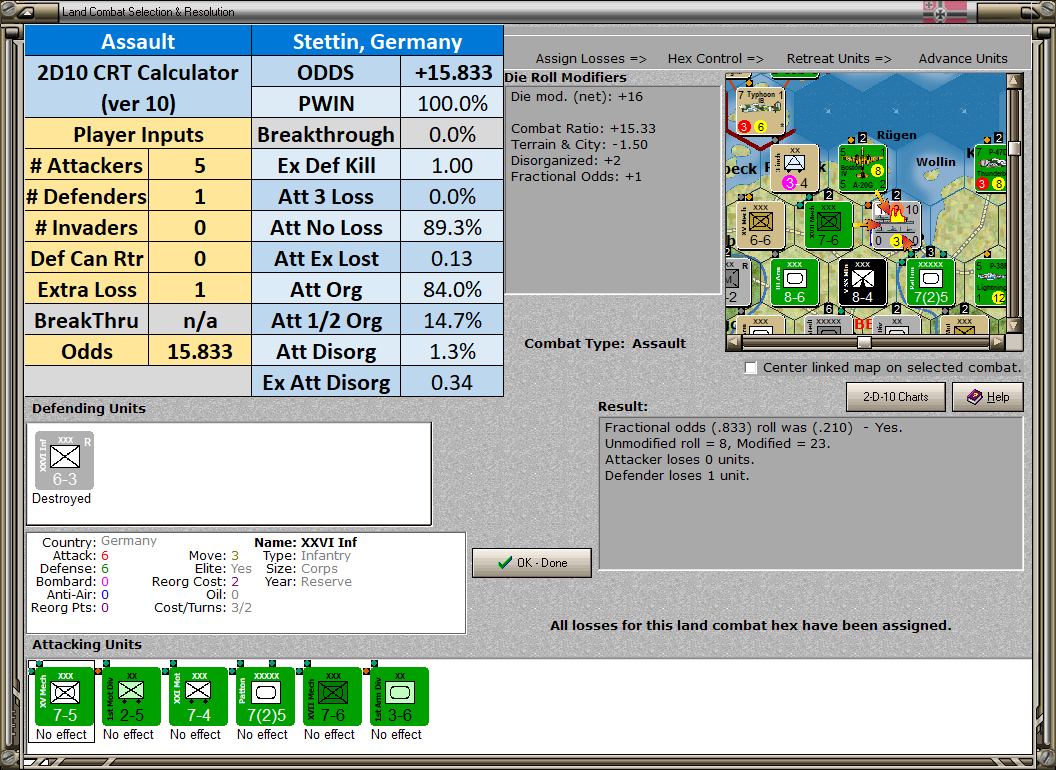The height and width of the screenshot is (770, 1056).
Task: Click the Die mod. (net): +16 line
Action: click(x=576, y=96)
